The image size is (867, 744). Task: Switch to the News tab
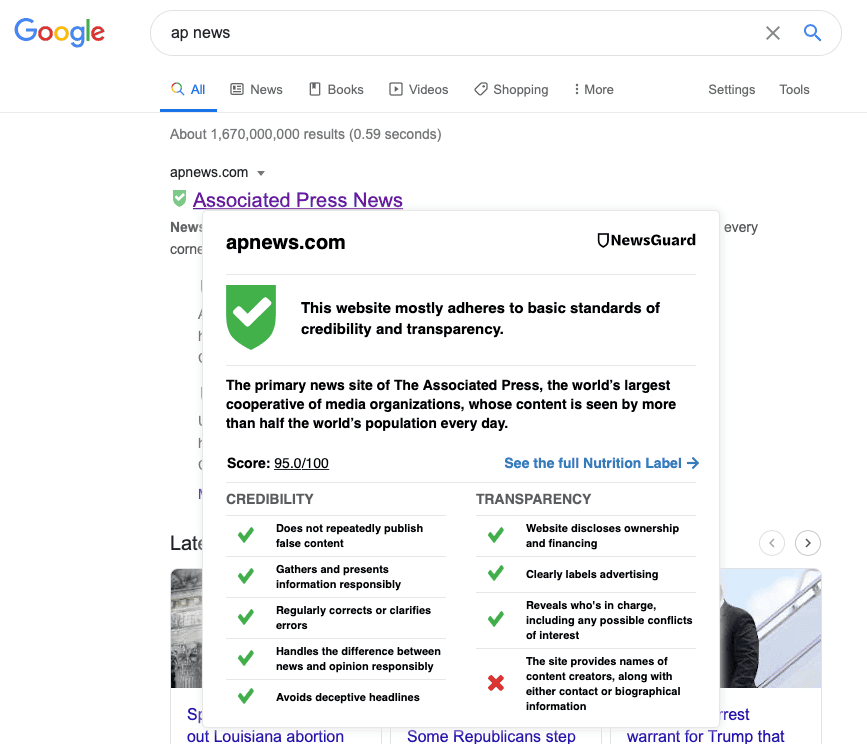[x=256, y=89]
